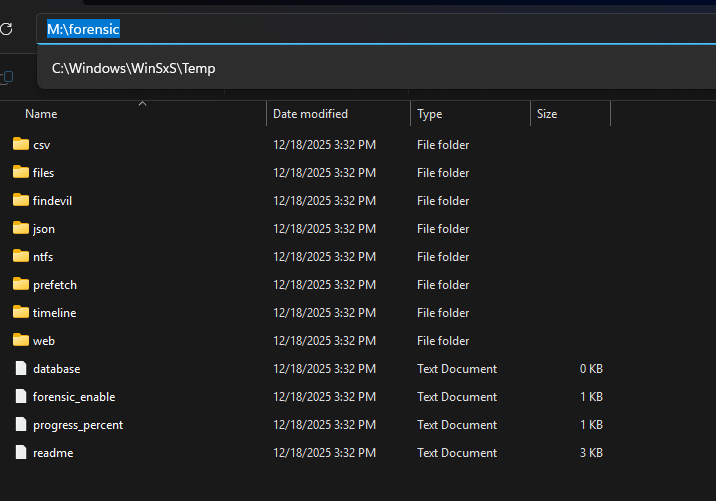
Task: Click the forensic_enable file icon
Action: [21, 397]
